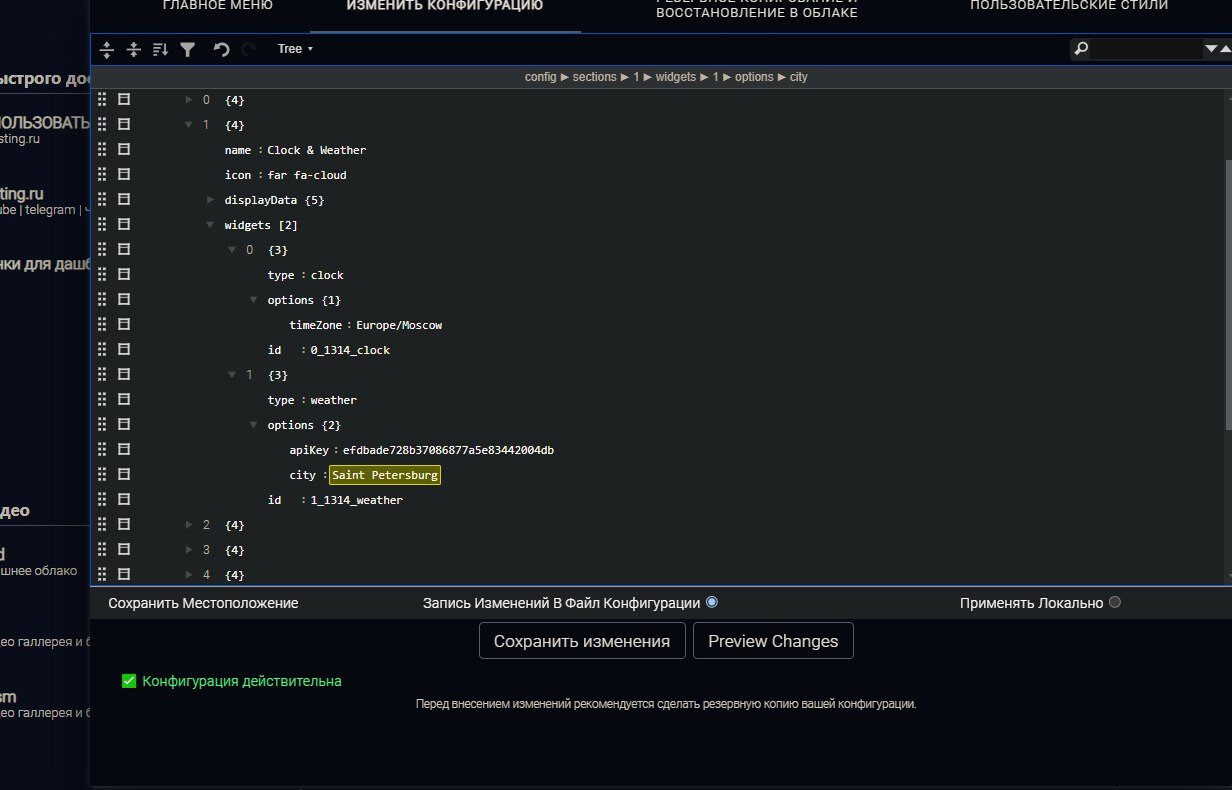
Task: Open the filter/transform tool
Action: (x=187, y=49)
